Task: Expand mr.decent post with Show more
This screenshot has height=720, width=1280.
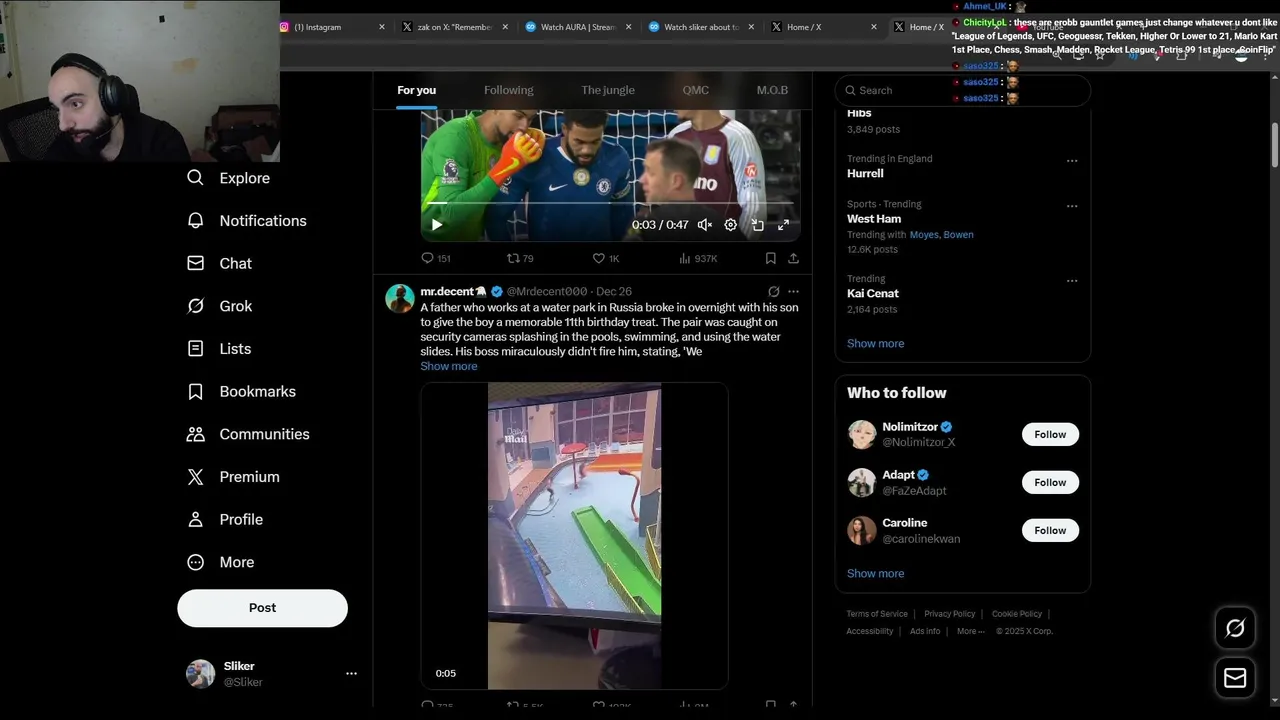Action: point(449,366)
